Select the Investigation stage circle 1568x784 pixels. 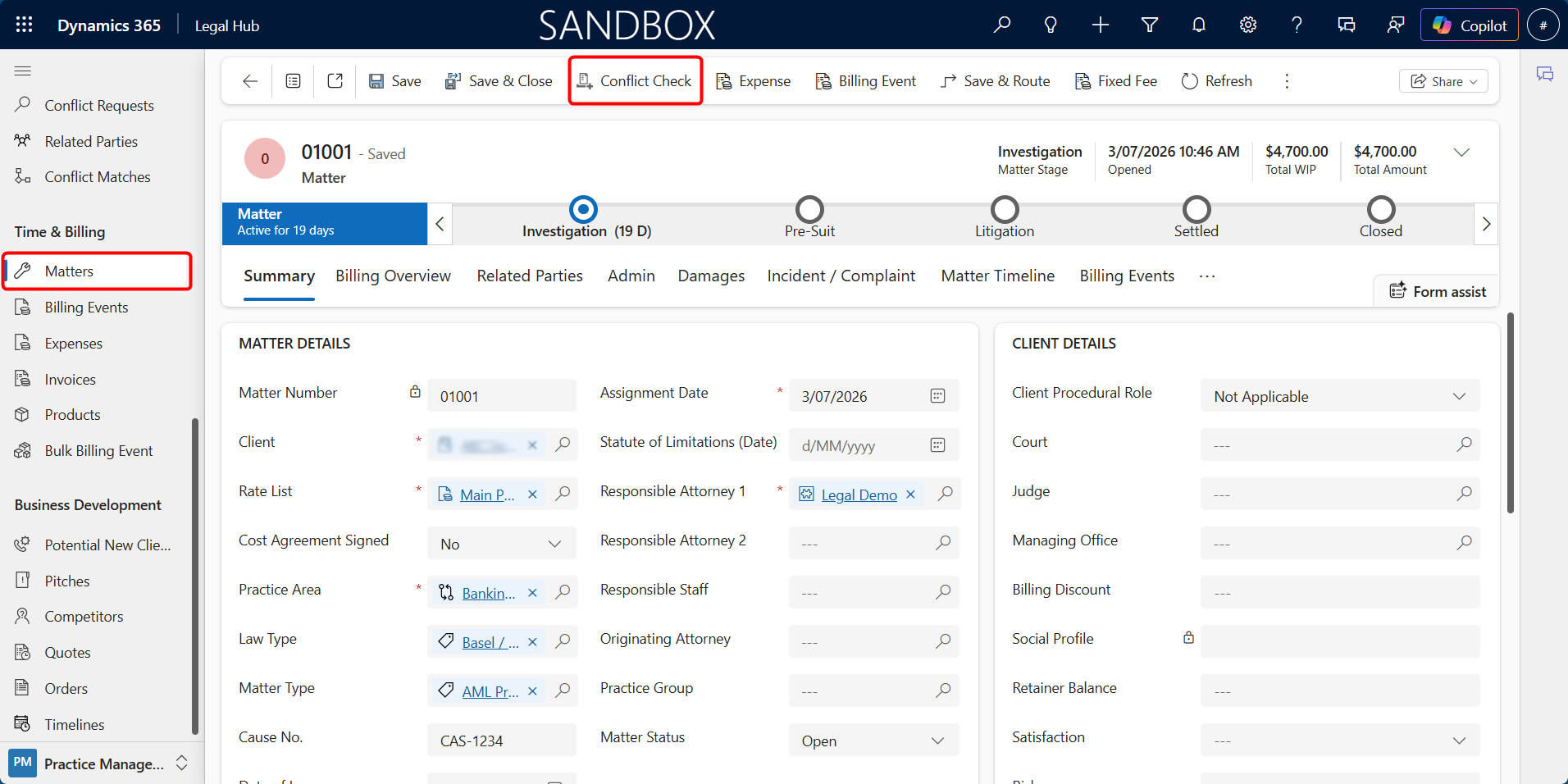tap(583, 210)
